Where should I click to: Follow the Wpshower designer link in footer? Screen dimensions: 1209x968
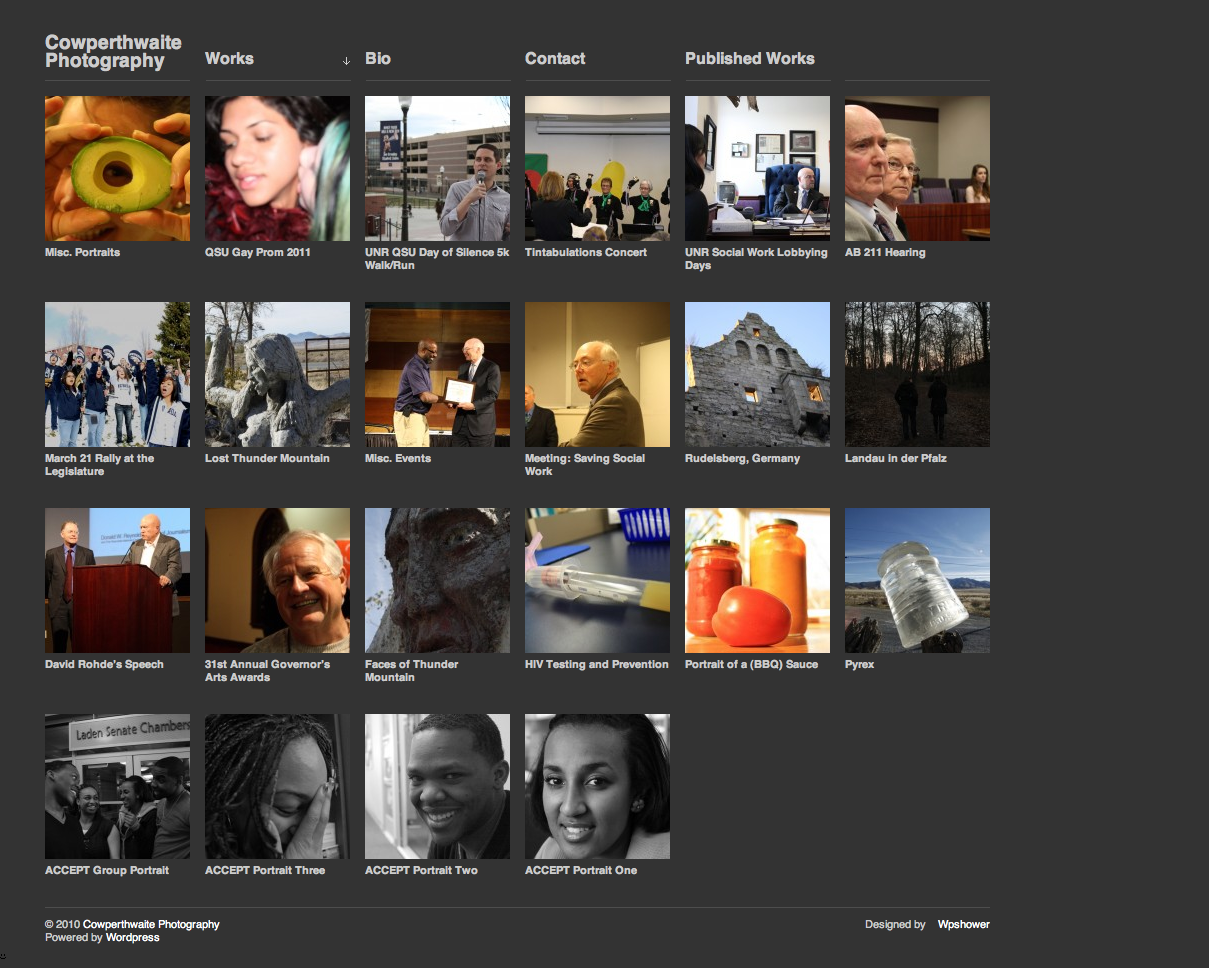(963, 925)
